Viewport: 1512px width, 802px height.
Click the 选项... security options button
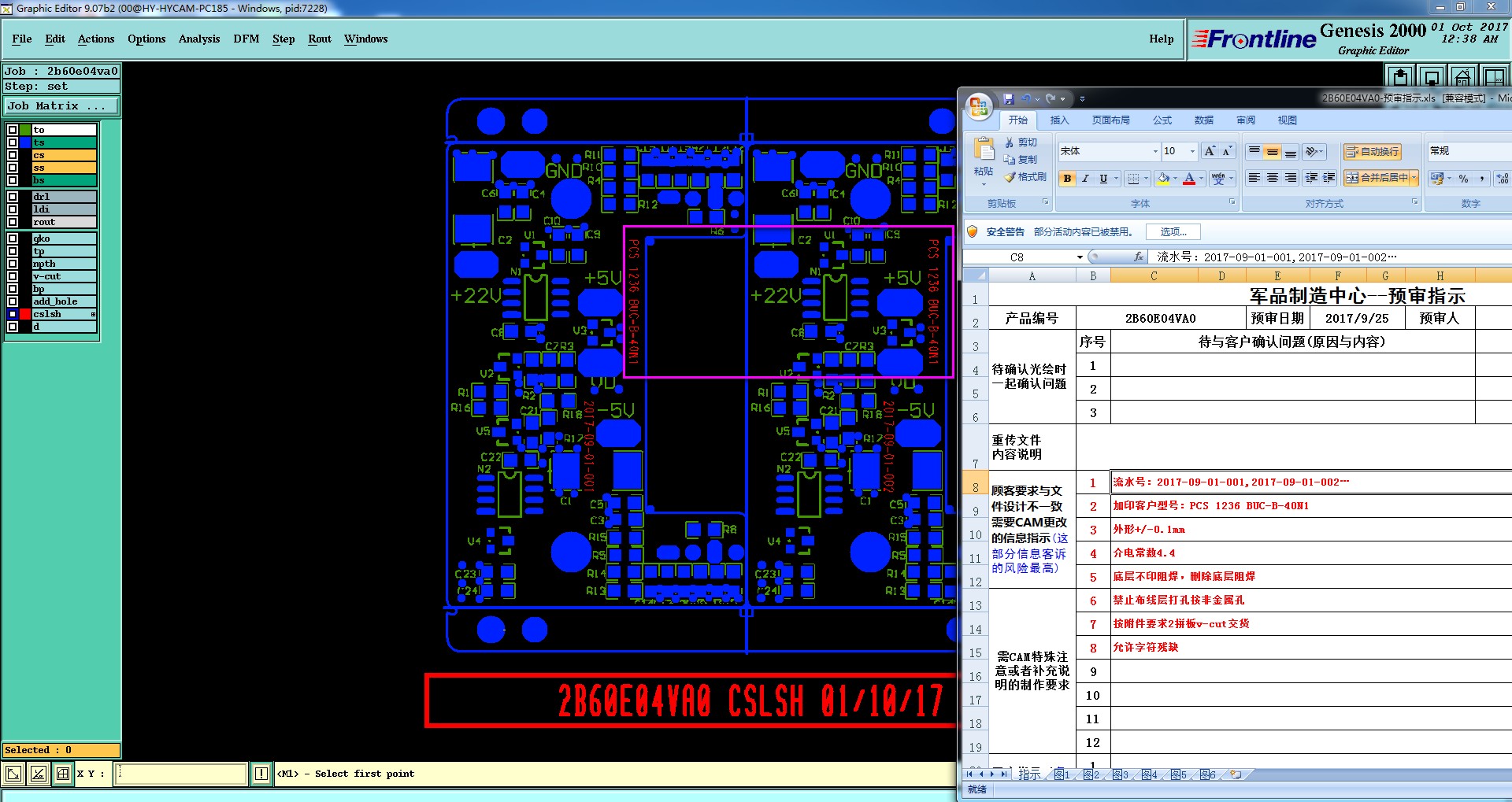(1173, 231)
